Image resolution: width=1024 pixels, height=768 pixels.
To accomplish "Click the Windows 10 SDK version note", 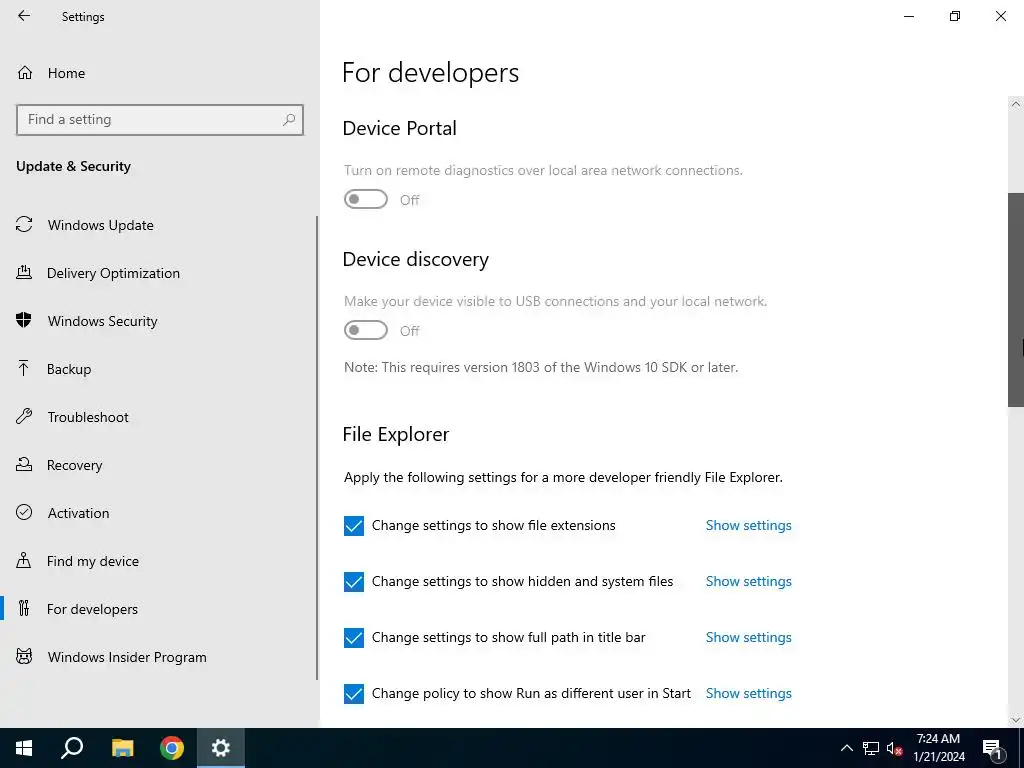I will coord(541,367).
